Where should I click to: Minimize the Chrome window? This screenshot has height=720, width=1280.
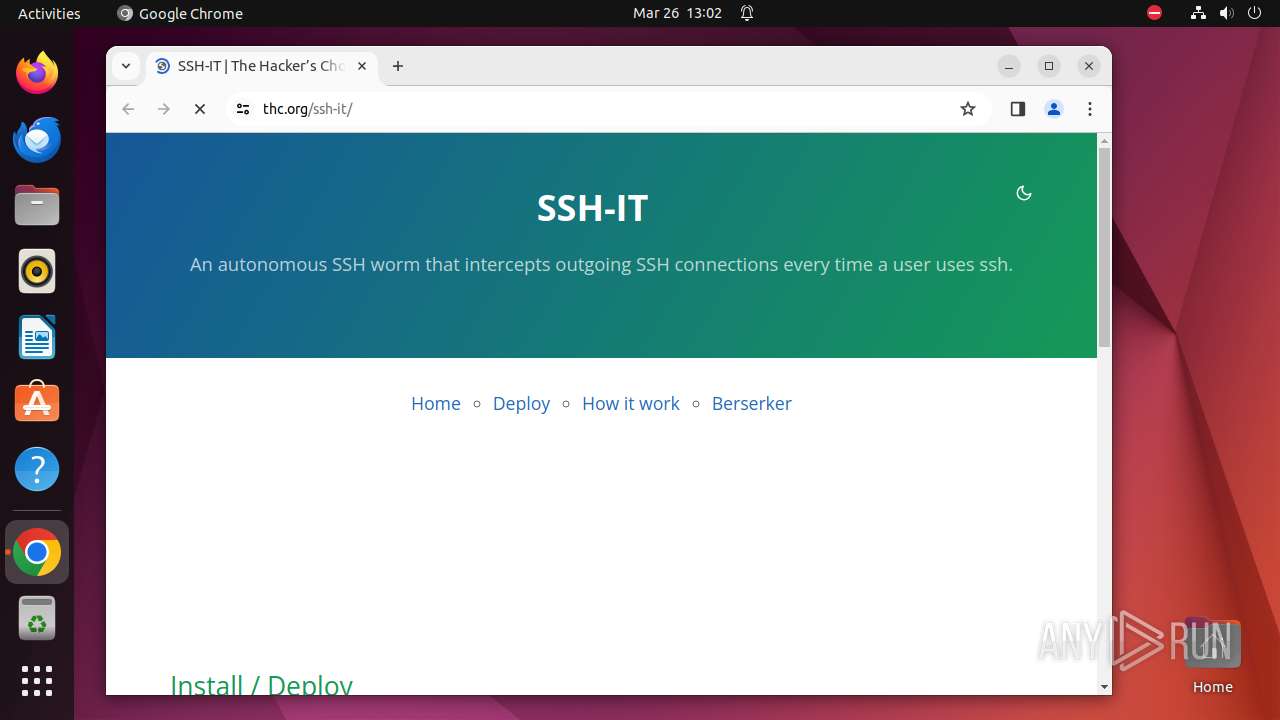[x=1009, y=66]
